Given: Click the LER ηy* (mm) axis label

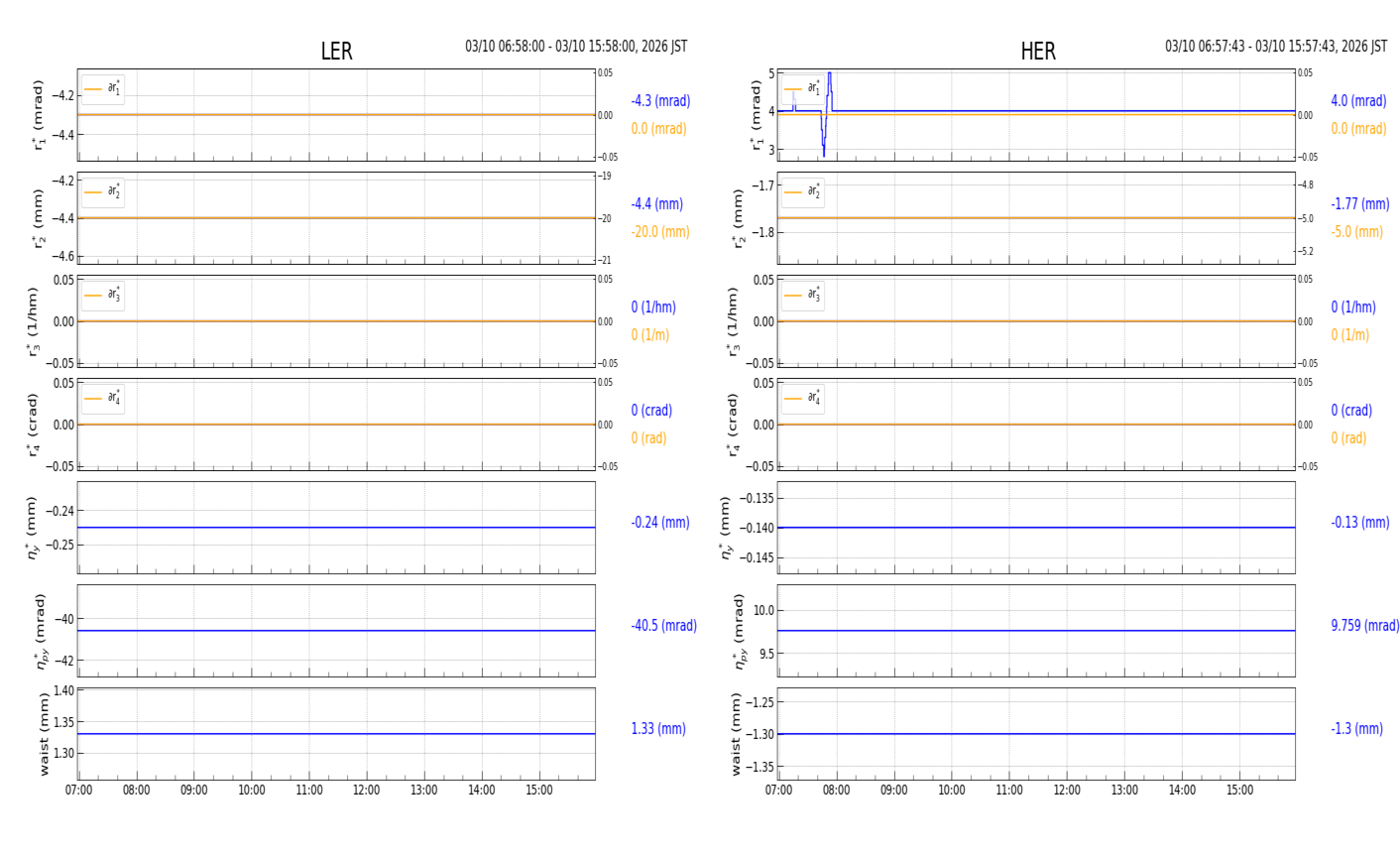Looking at the screenshot, I should (x=33, y=528).
